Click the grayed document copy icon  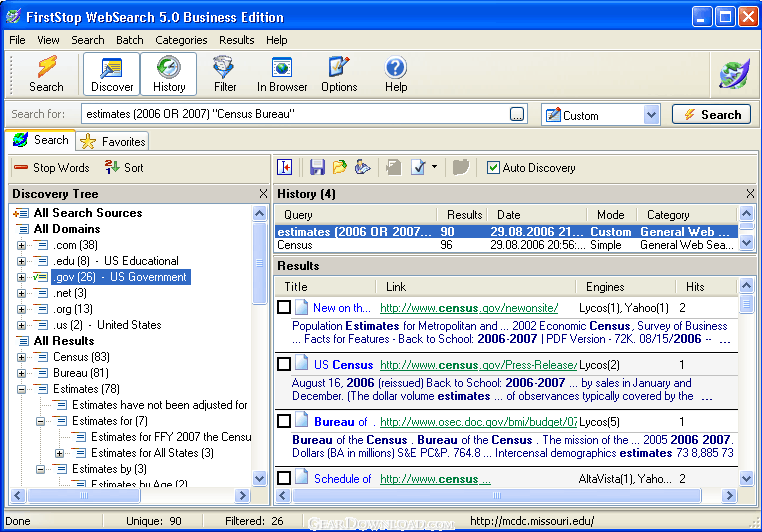point(394,168)
